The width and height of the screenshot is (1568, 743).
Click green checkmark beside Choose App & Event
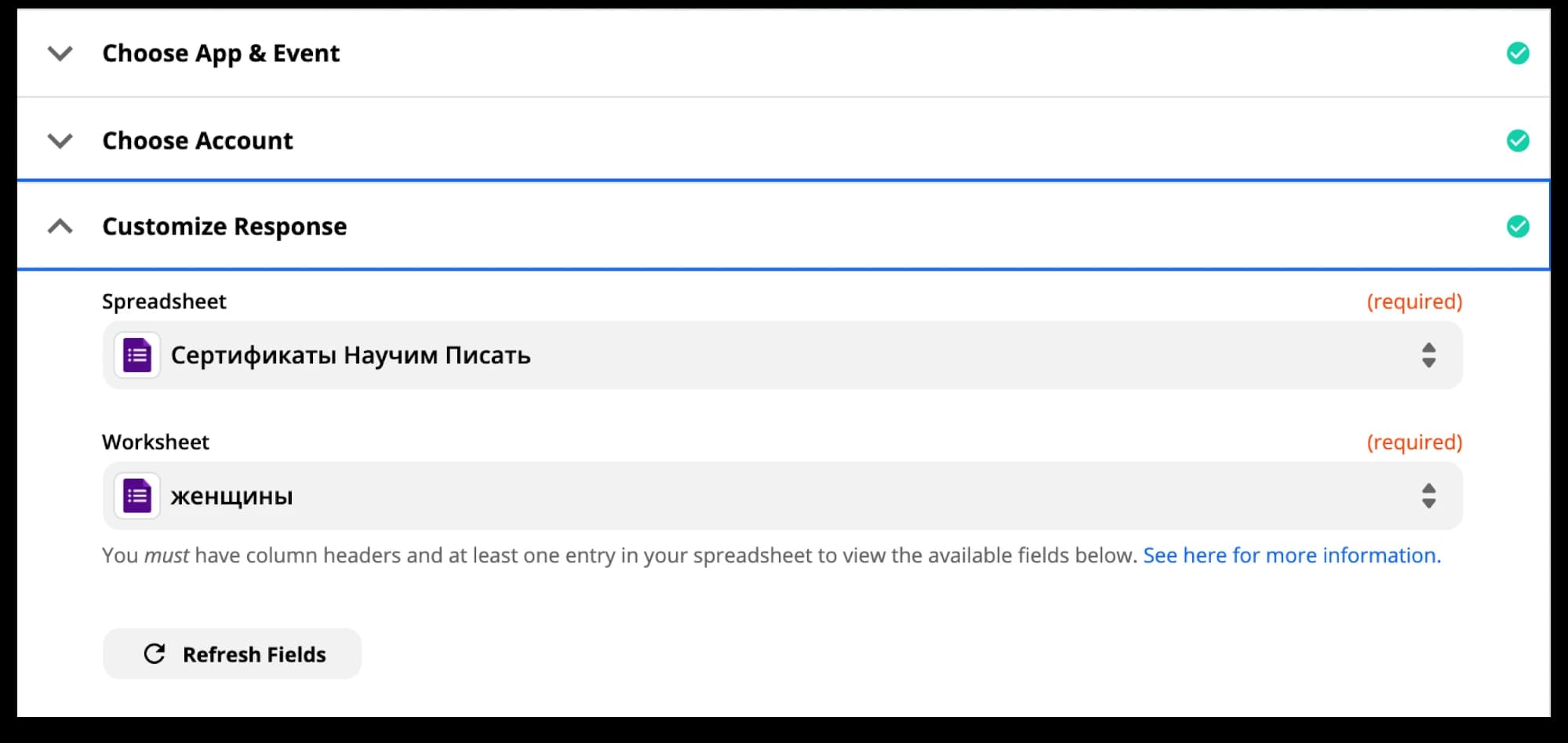click(x=1517, y=53)
